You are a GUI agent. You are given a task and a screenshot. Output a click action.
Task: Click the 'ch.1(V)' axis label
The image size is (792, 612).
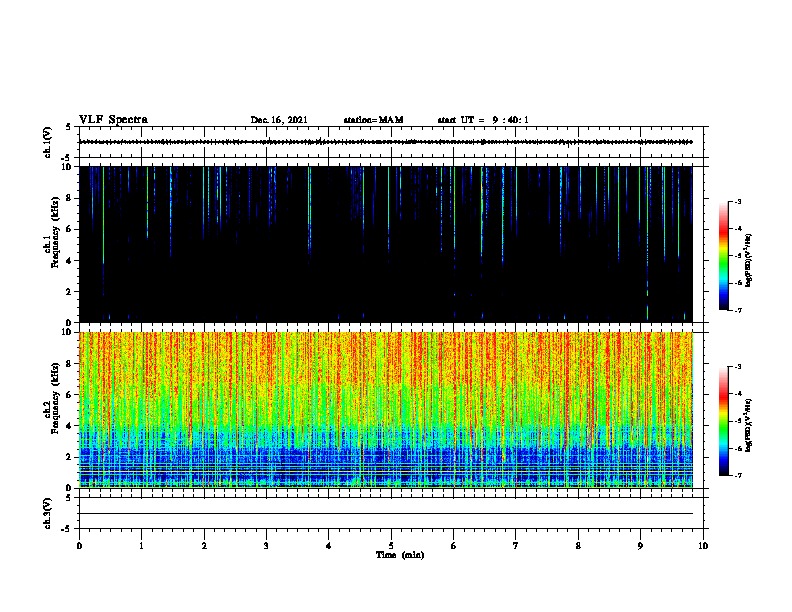(47, 142)
